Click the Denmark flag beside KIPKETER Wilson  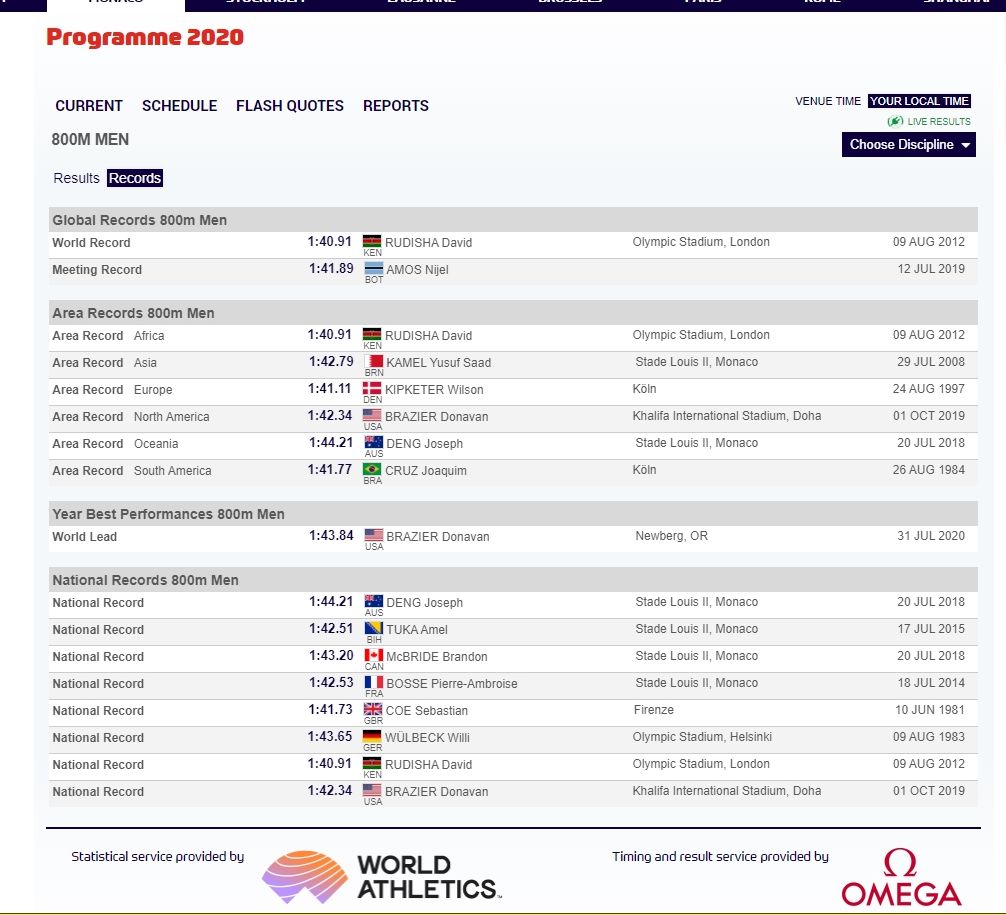pos(372,389)
